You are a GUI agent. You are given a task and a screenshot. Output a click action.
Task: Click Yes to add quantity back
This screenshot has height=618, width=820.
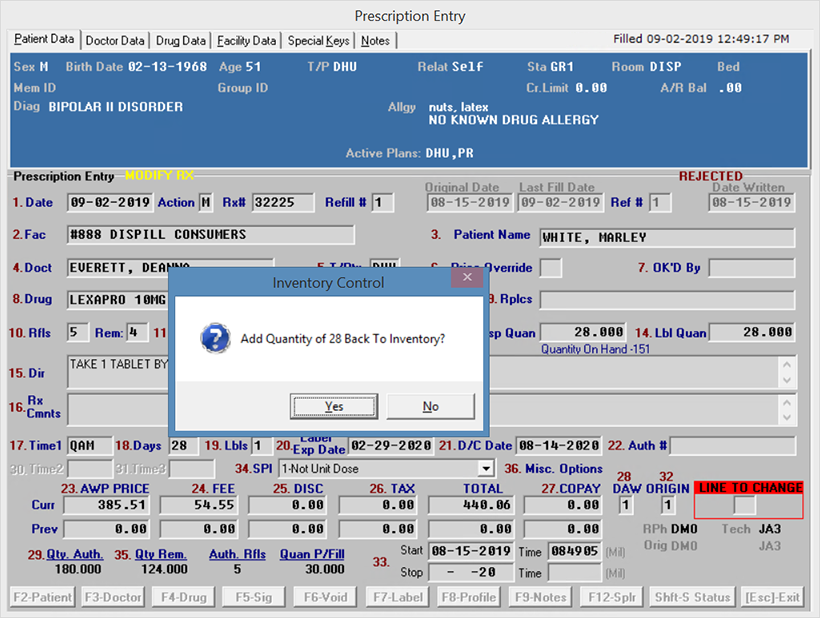point(333,406)
